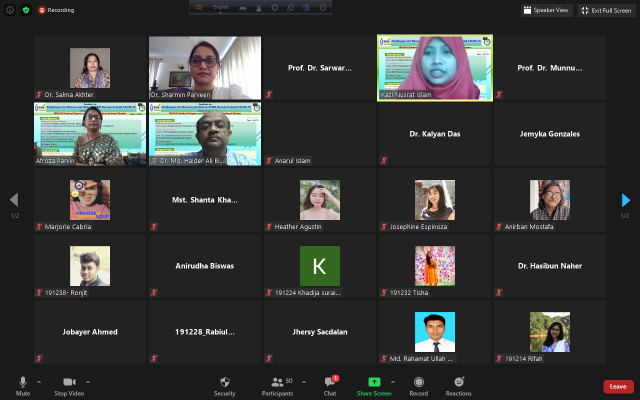Expand video options arrow next to Stop Video

[x=87, y=381]
